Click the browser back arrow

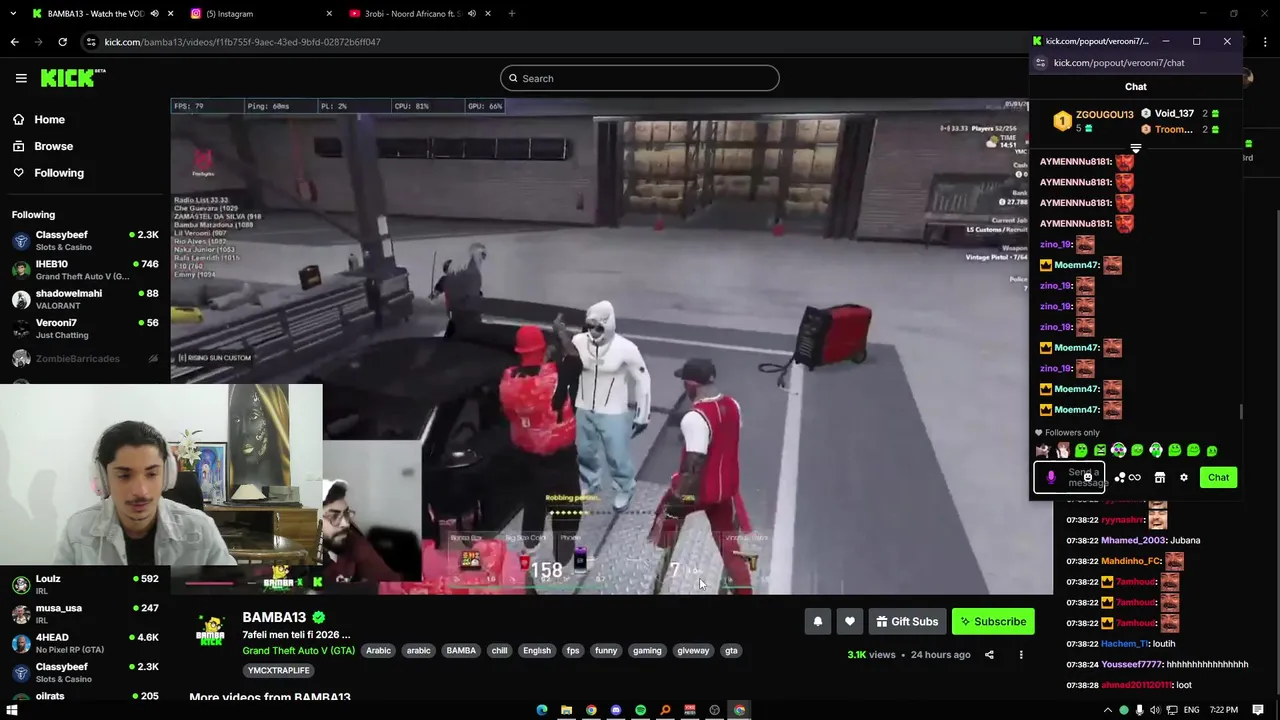coord(14,42)
